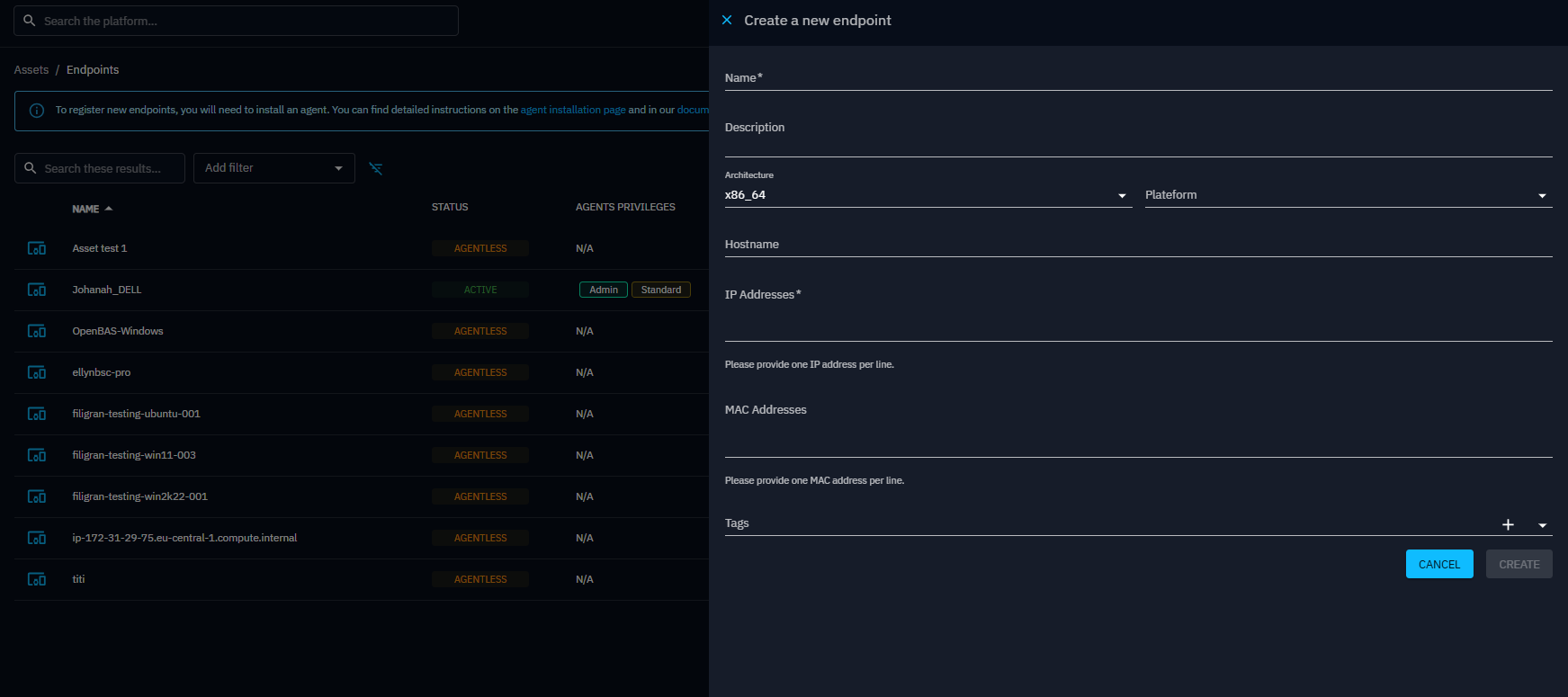Focus the Hostname input field

tap(1138, 246)
